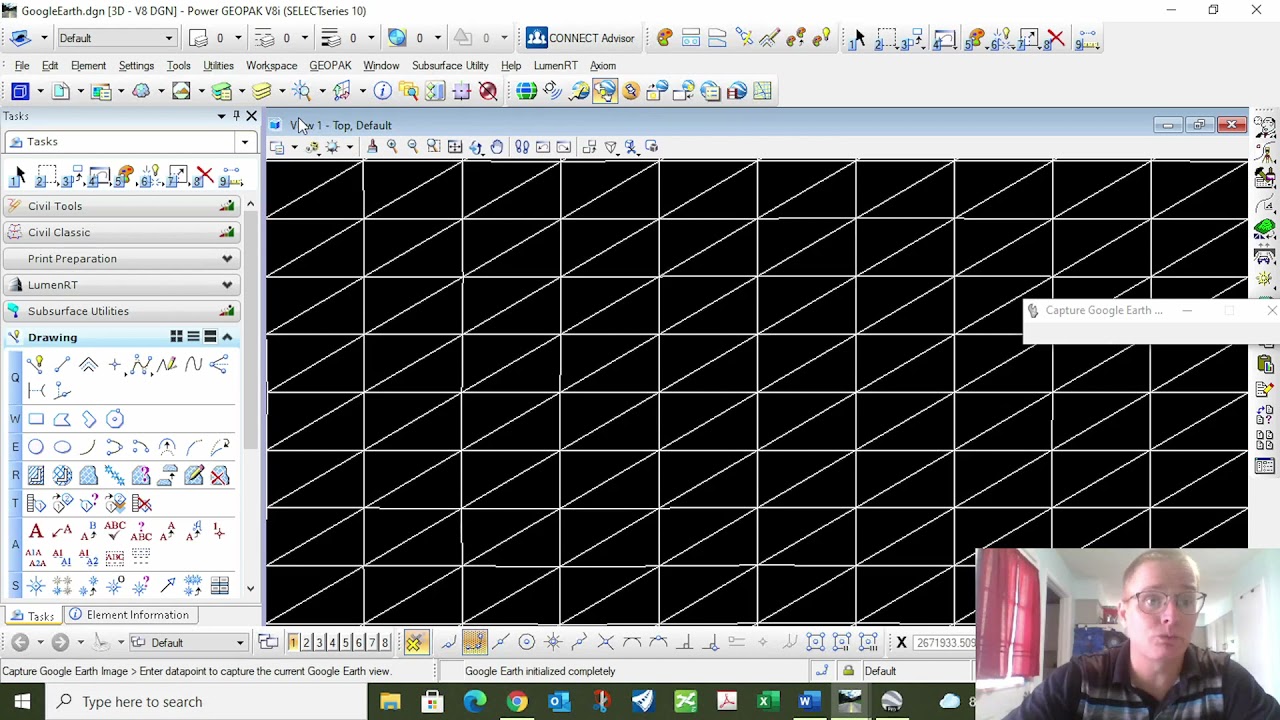Select the Spell Checker ABC tool

(x=114, y=532)
